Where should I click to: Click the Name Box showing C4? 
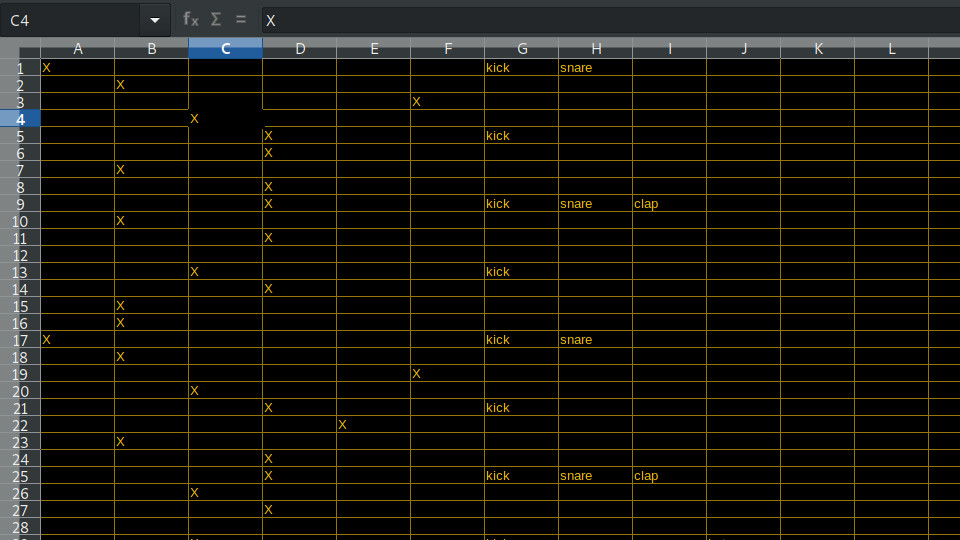pyautogui.click(x=70, y=20)
